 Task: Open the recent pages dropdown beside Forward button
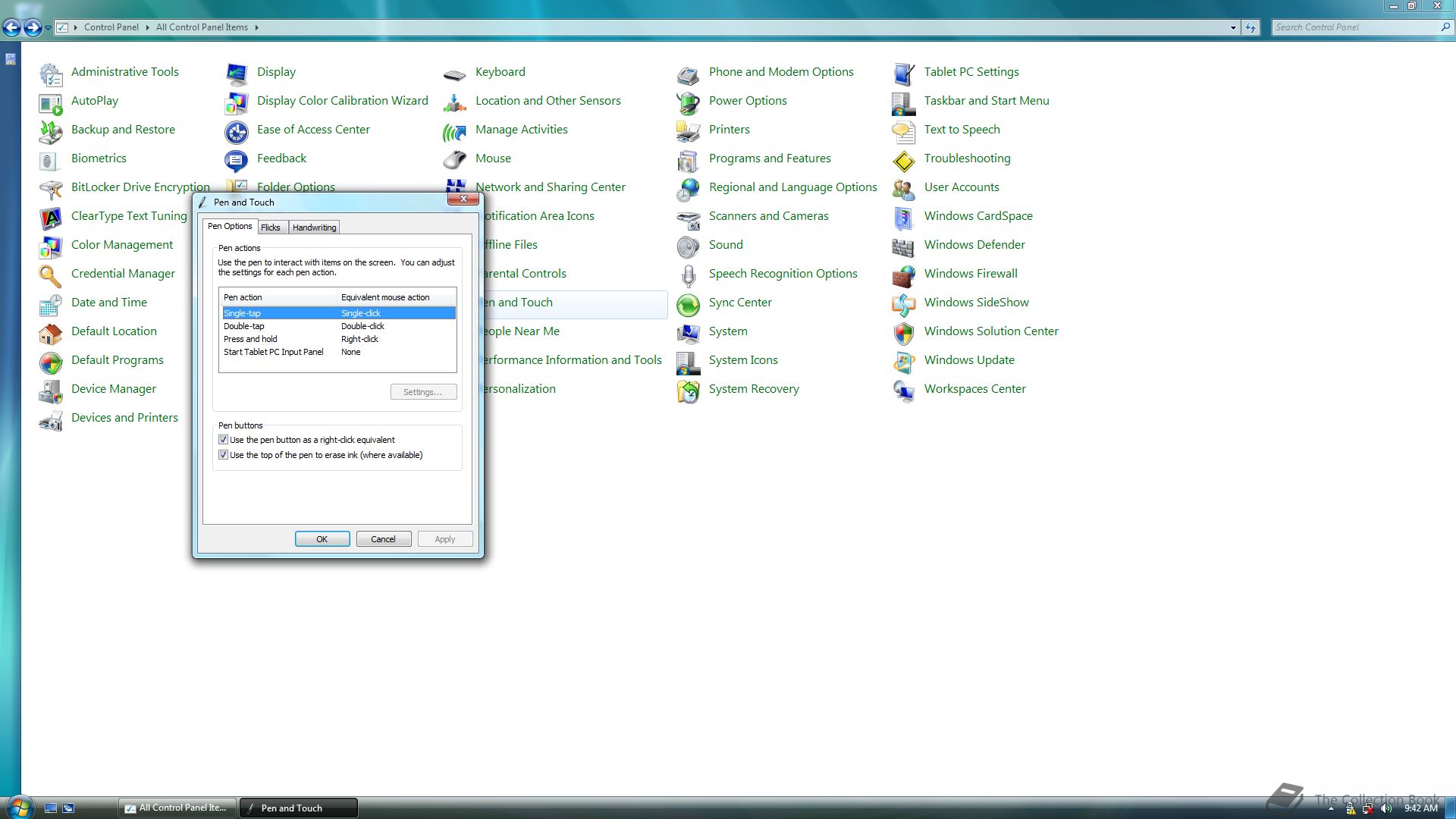tap(48, 28)
